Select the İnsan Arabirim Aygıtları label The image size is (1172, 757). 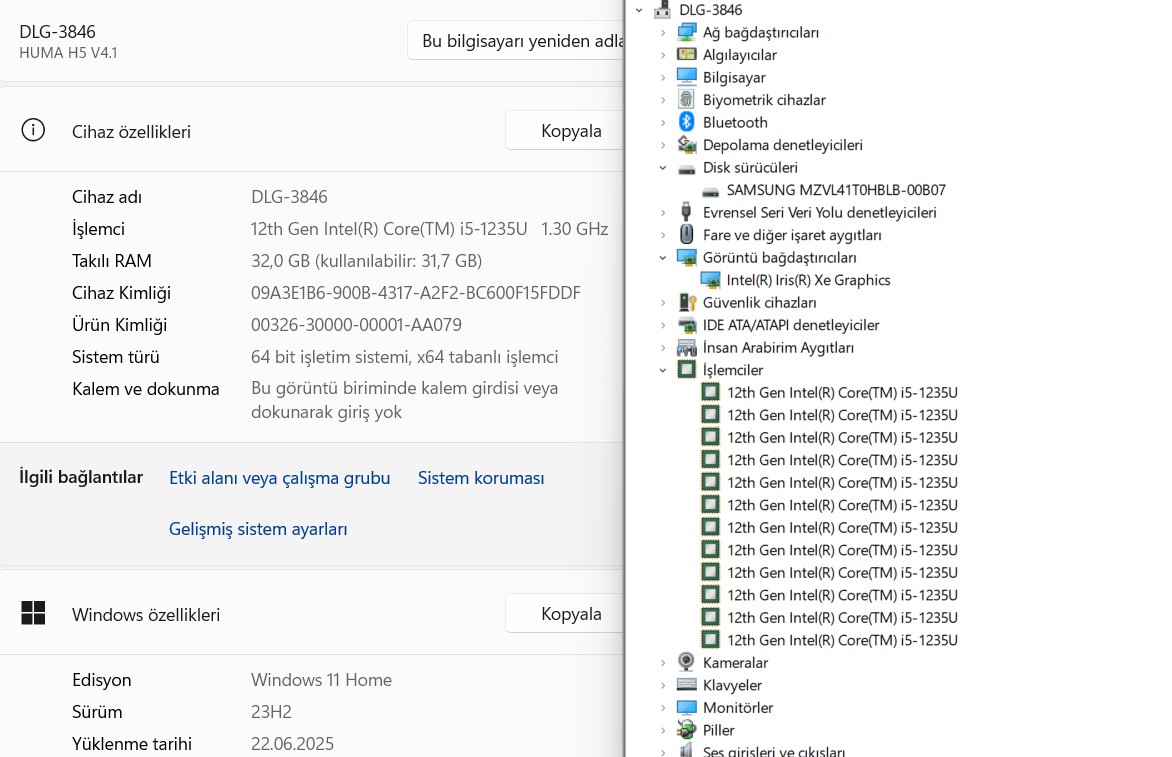click(778, 347)
